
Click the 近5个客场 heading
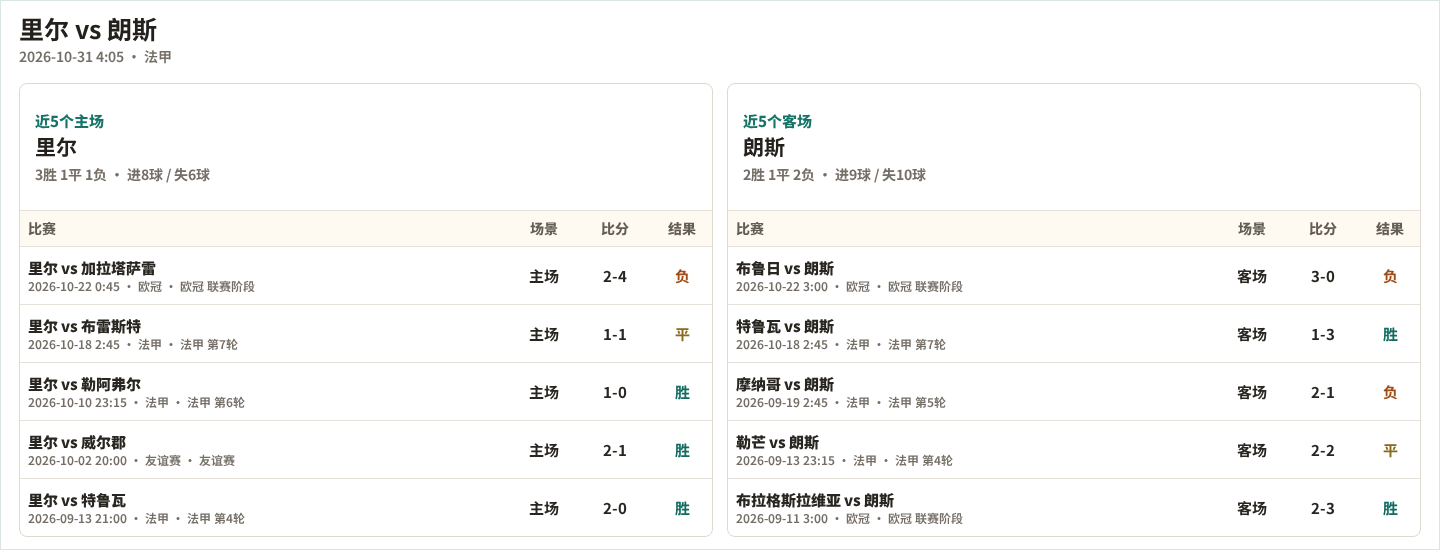pyautogui.click(x=777, y=121)
